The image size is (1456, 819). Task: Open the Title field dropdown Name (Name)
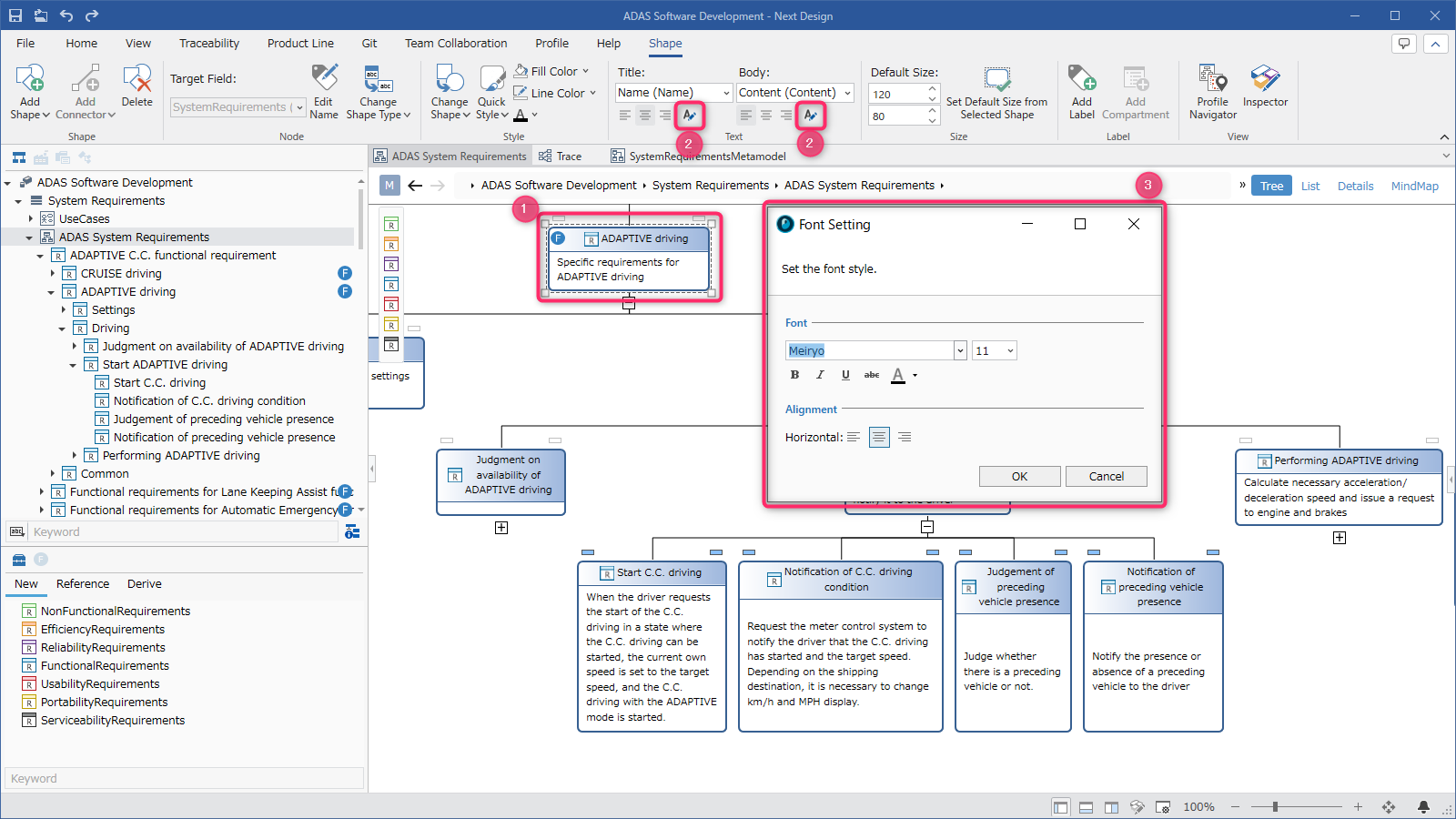(x=726, y=93)
